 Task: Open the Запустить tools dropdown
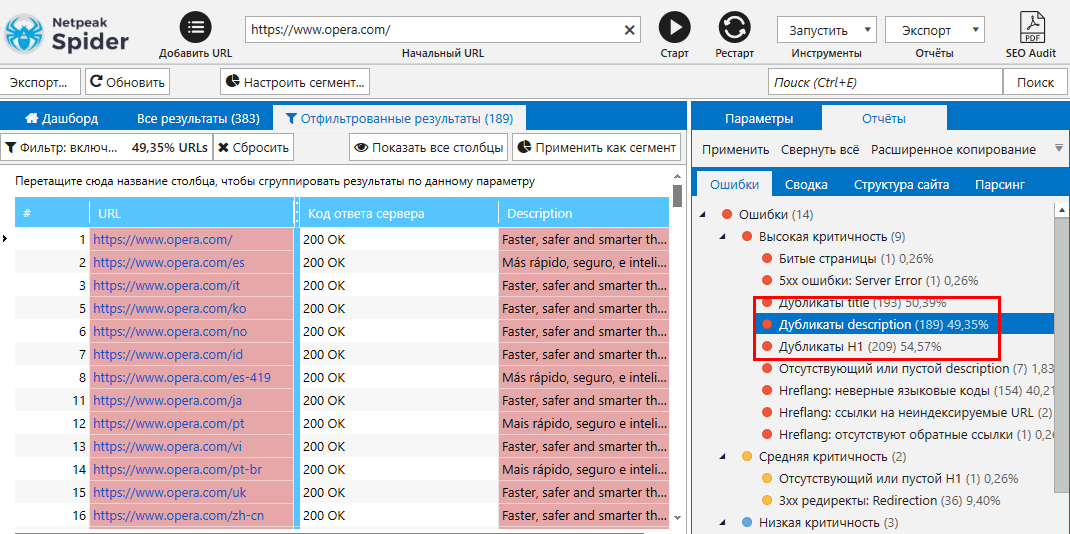(826, 30)
